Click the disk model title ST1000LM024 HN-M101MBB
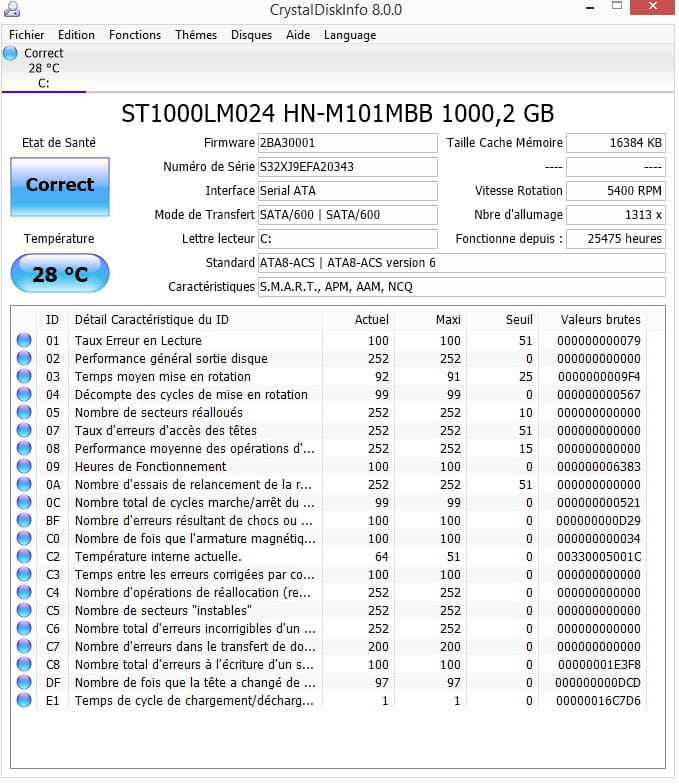Screen dimensions: 679x784 (338, 114)
